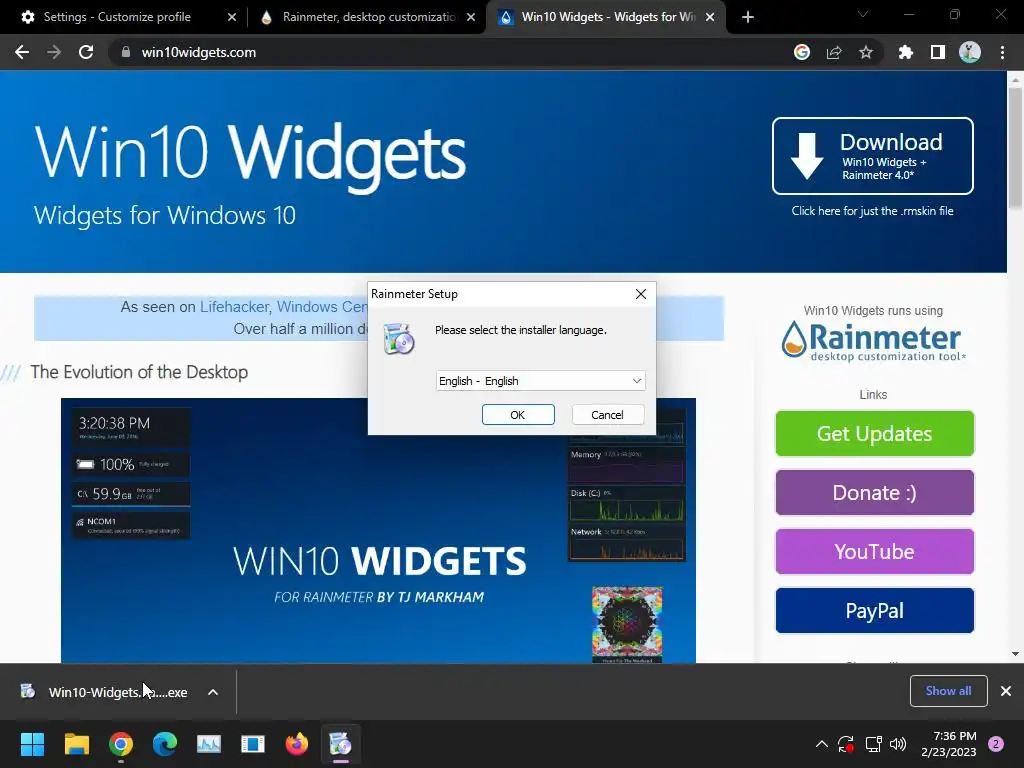Click the scrollbar up arrow
Screen dimensions: 1024x768
(x=1015, y=80)
